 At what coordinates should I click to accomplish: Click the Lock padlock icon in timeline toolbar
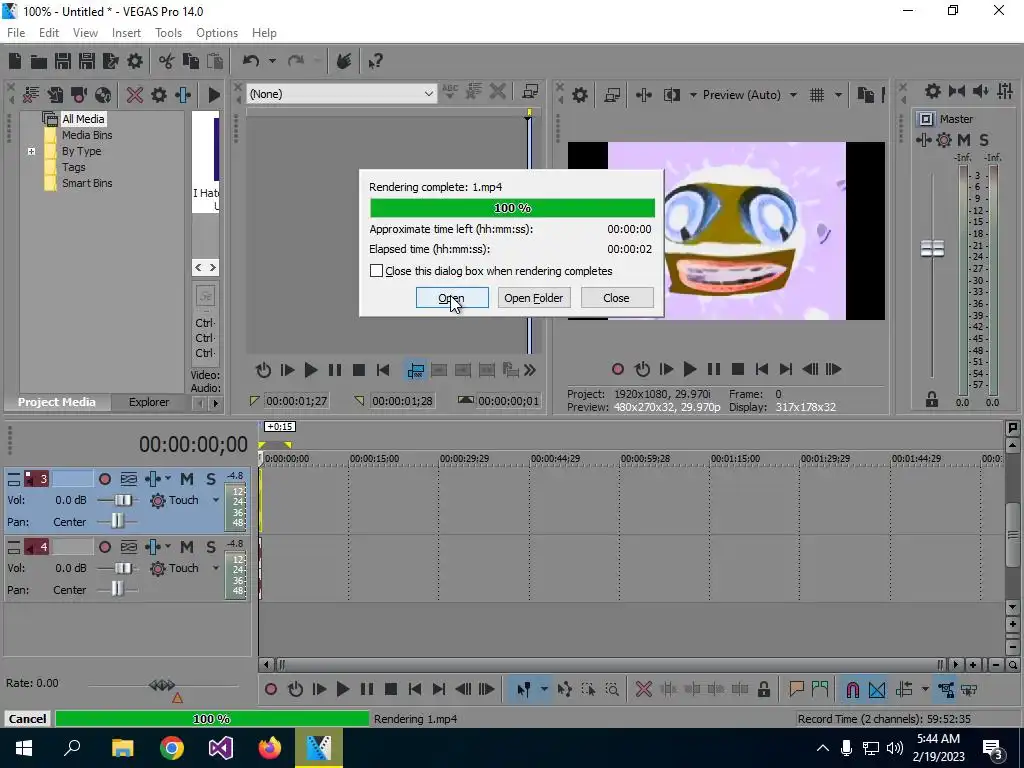tap(763, 690)
